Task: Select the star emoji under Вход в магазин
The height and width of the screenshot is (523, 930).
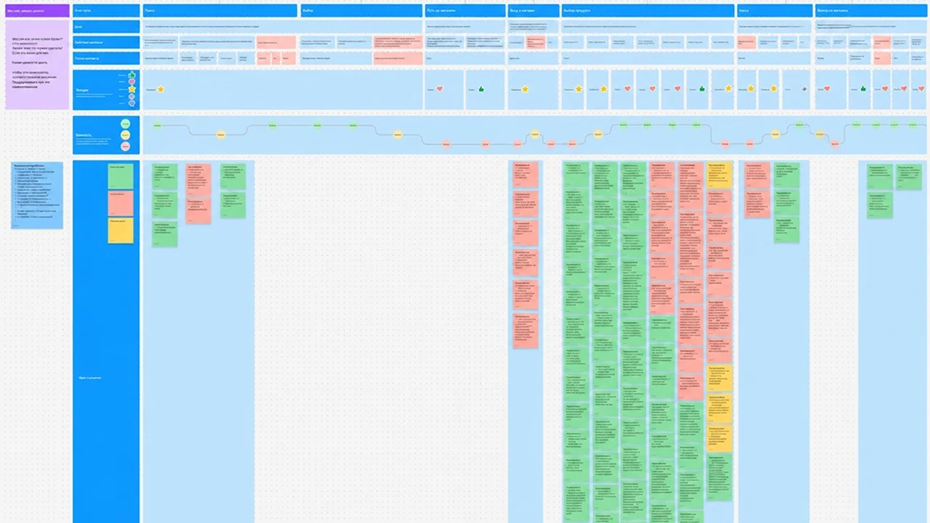Action: (x=525, y=90)
